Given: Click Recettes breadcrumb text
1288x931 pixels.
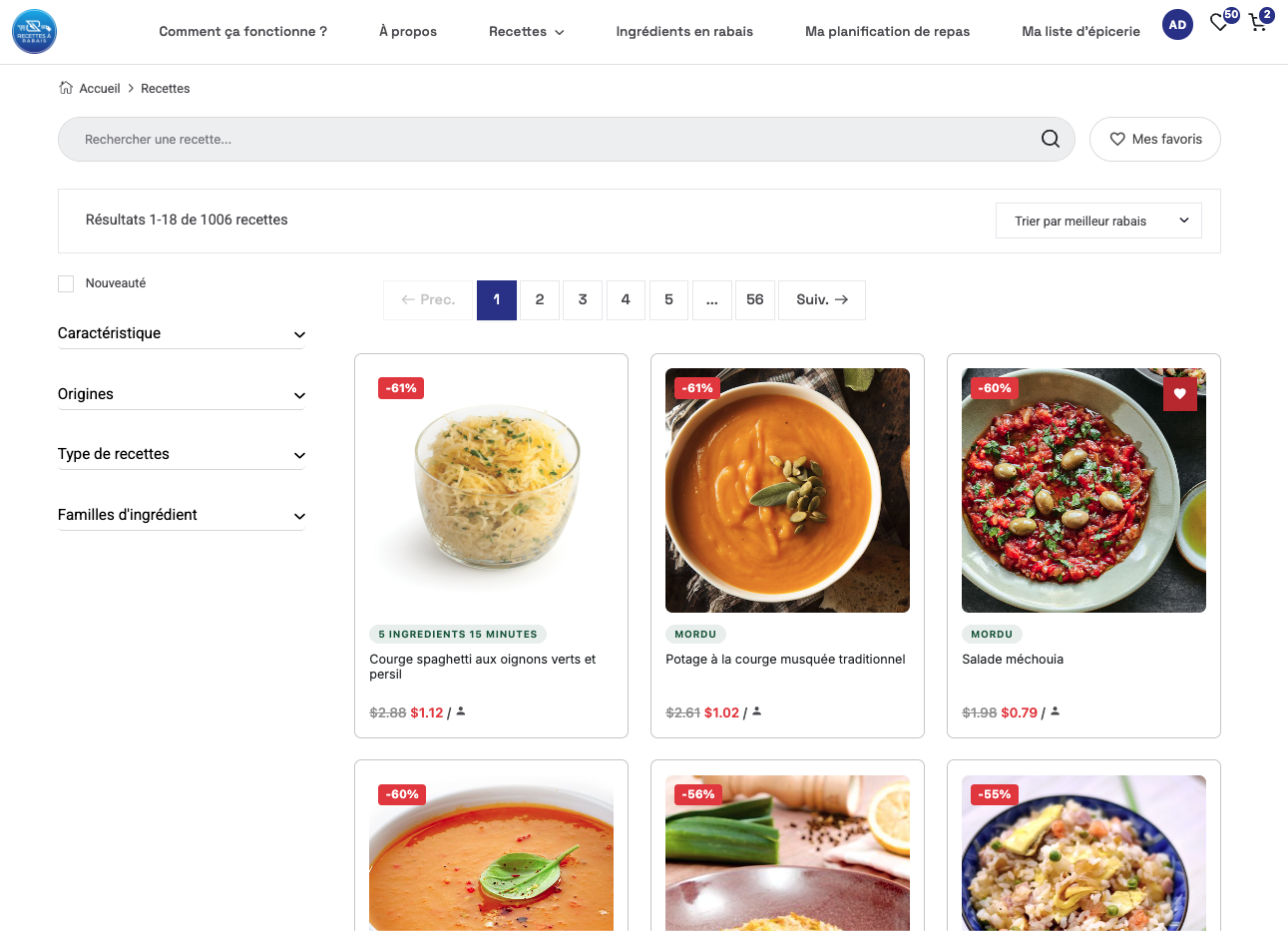Looking at the screenshot, I should pyautogui.click(x=166, y=88).
